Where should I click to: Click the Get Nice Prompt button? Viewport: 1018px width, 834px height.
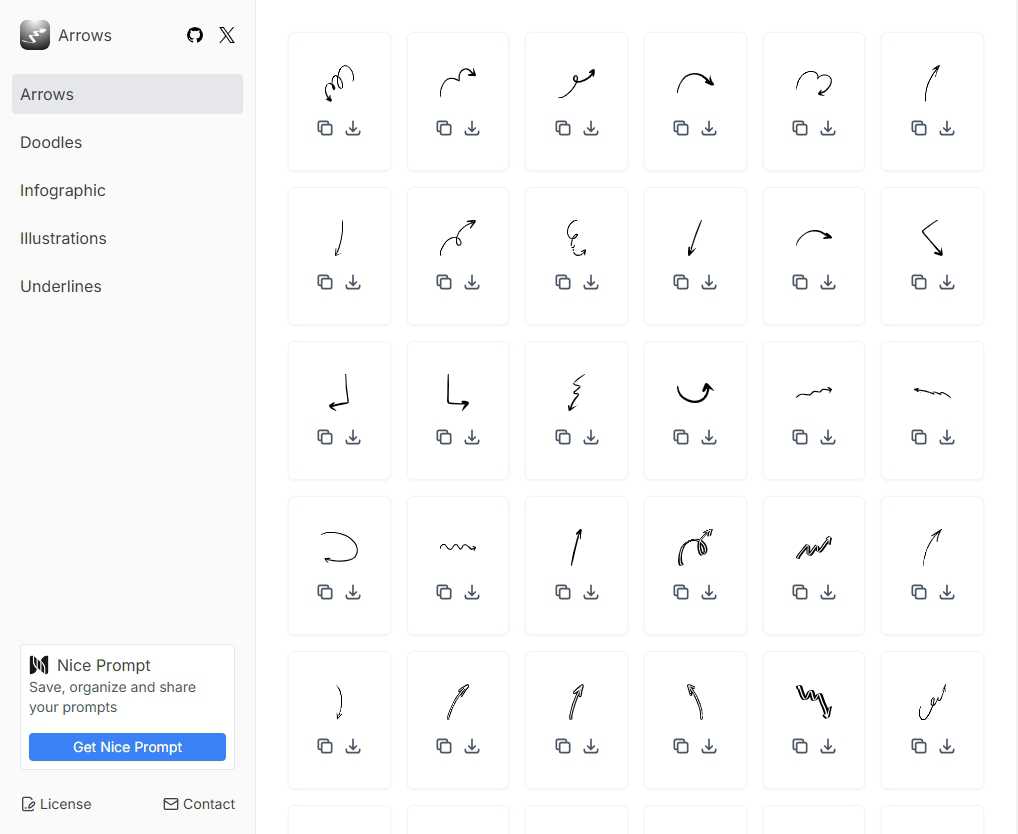coord(127,747)
